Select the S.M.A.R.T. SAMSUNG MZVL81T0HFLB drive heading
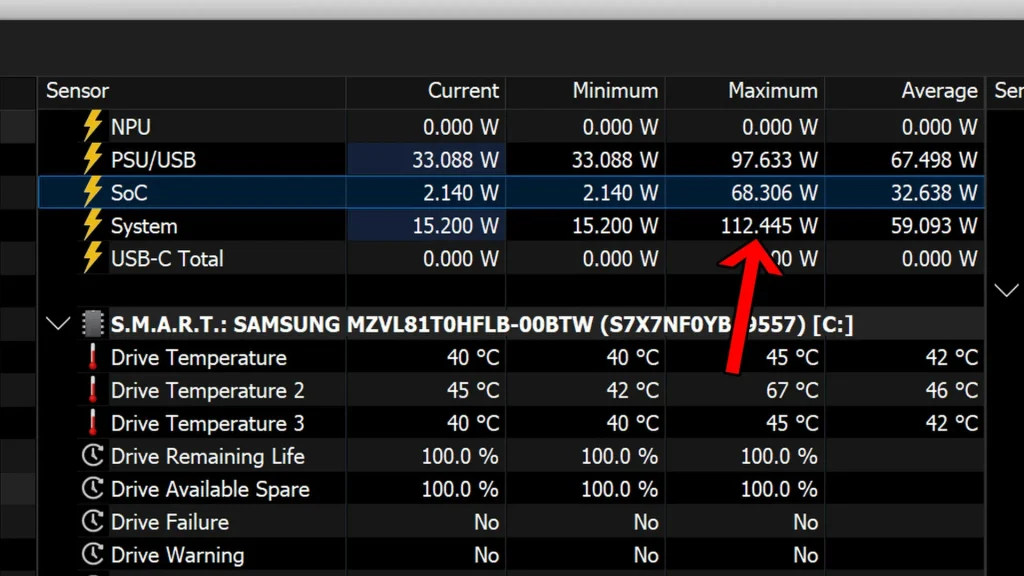Screen dimensions: 1024x576 coord(482,325)
